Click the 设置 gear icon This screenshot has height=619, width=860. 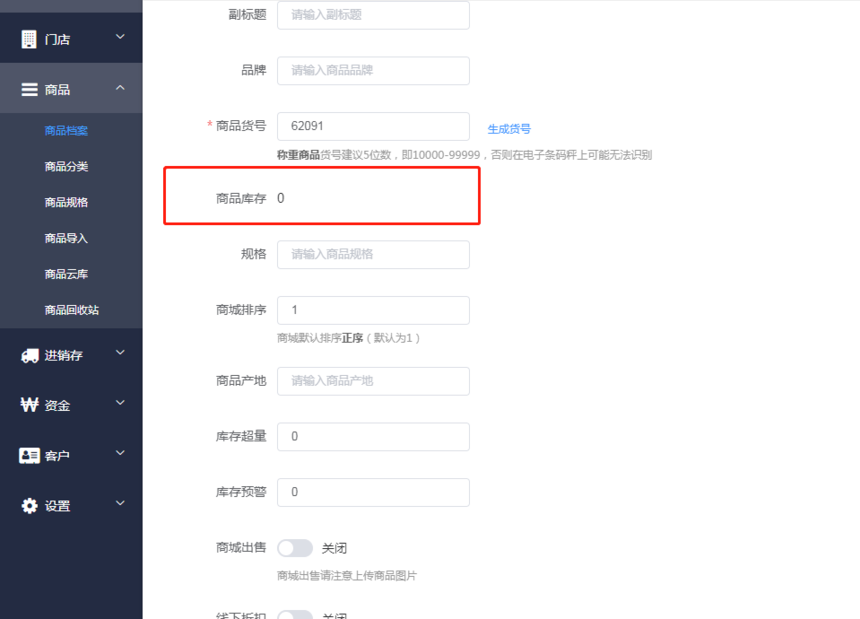coord(30,506)
